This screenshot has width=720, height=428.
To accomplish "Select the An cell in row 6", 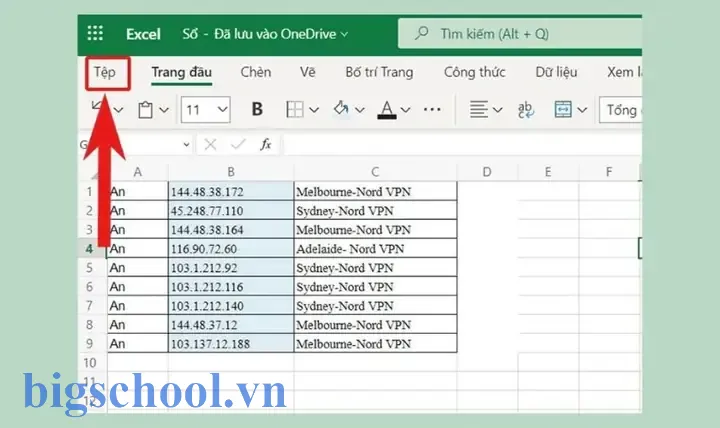I will coord(138,287).
